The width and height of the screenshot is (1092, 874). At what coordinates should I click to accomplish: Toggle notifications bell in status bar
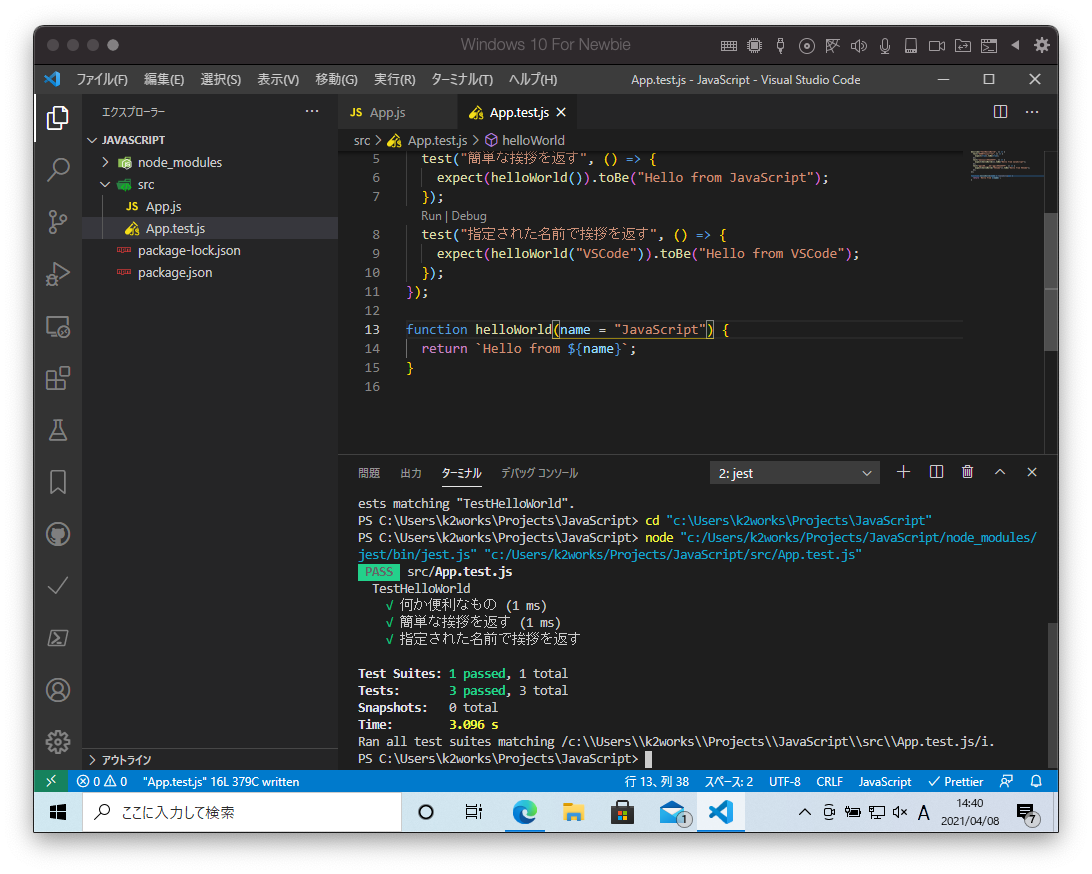1037,781
